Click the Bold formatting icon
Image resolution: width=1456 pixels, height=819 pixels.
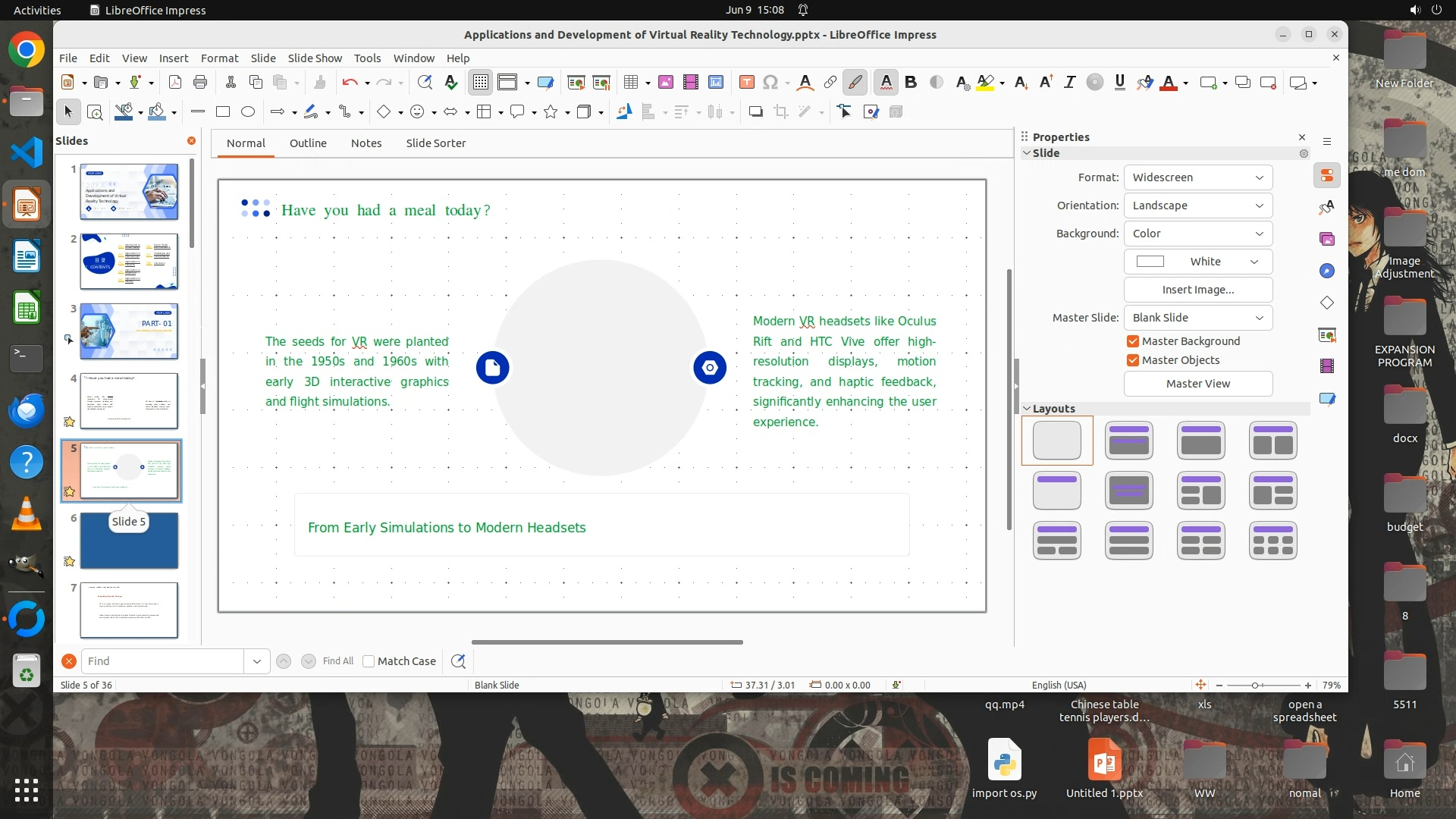[911, 83]
